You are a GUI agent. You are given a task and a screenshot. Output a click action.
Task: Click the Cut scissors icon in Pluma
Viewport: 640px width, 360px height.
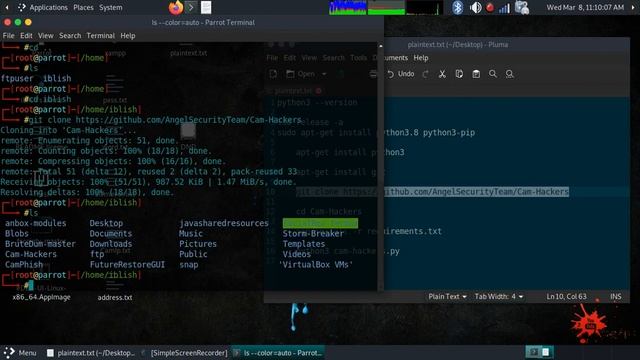click(x=442, y=74)
